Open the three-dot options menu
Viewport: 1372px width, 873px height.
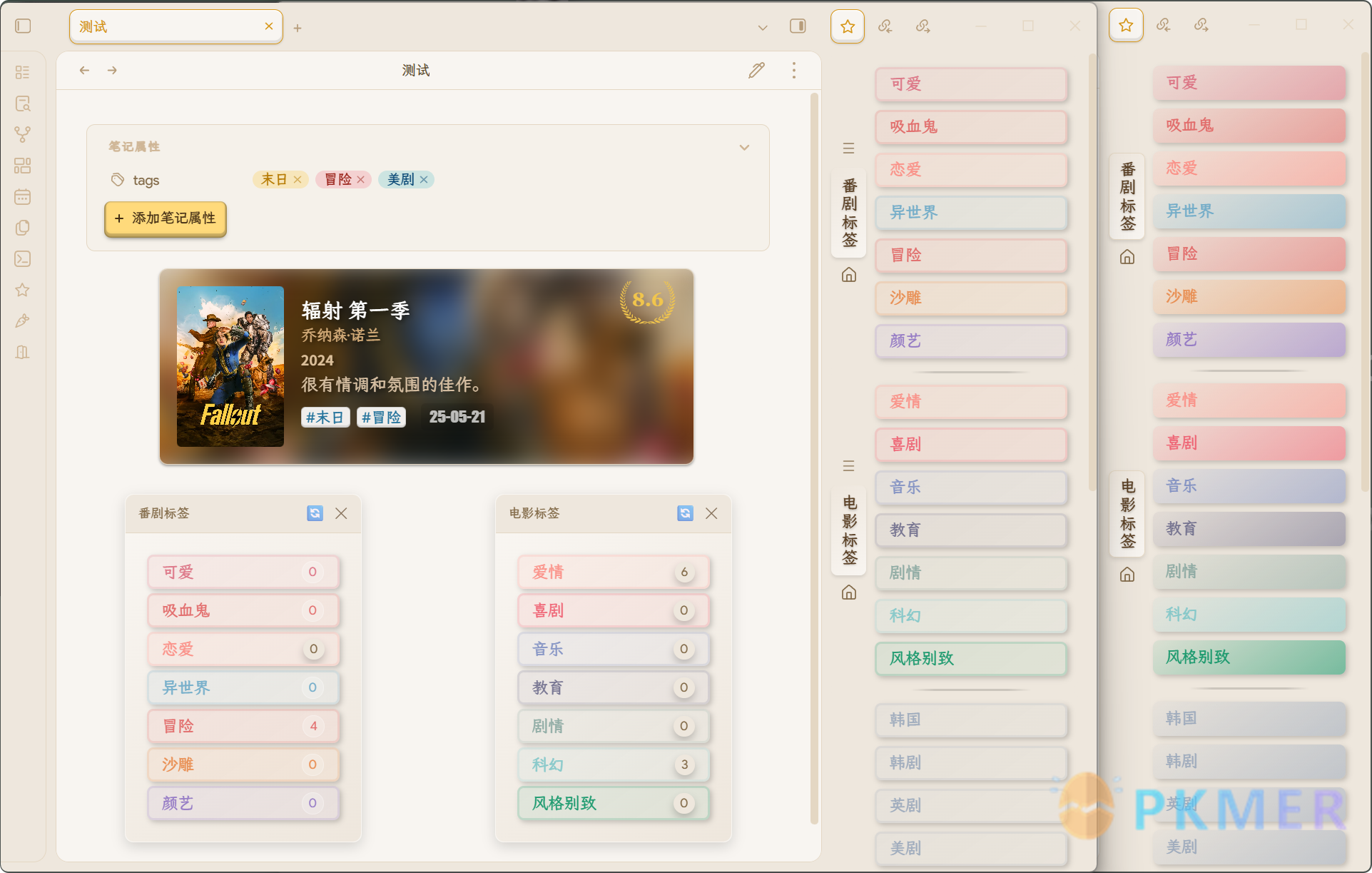coord(793,70)
